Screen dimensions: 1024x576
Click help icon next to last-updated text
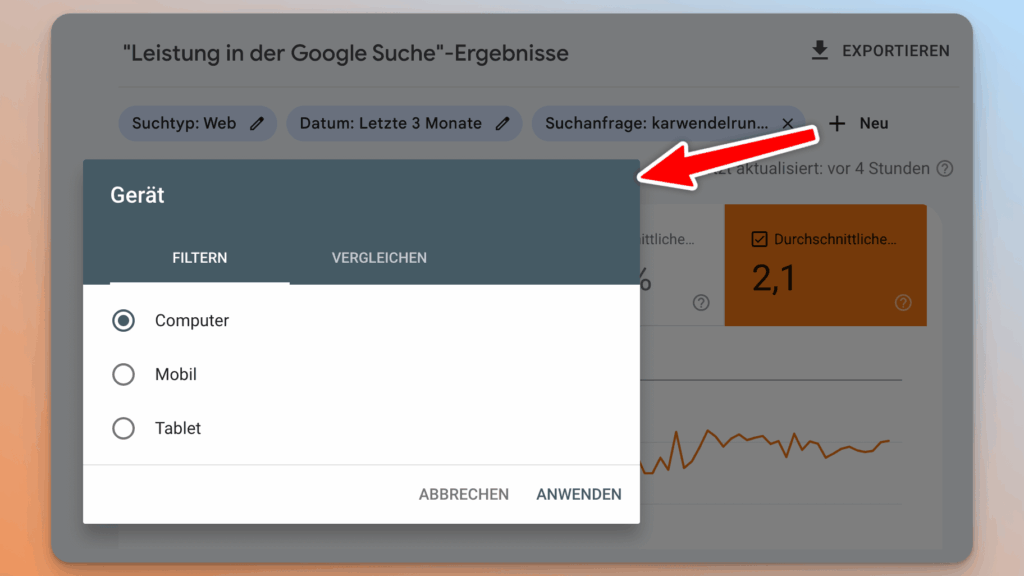(x=944, y=168)
